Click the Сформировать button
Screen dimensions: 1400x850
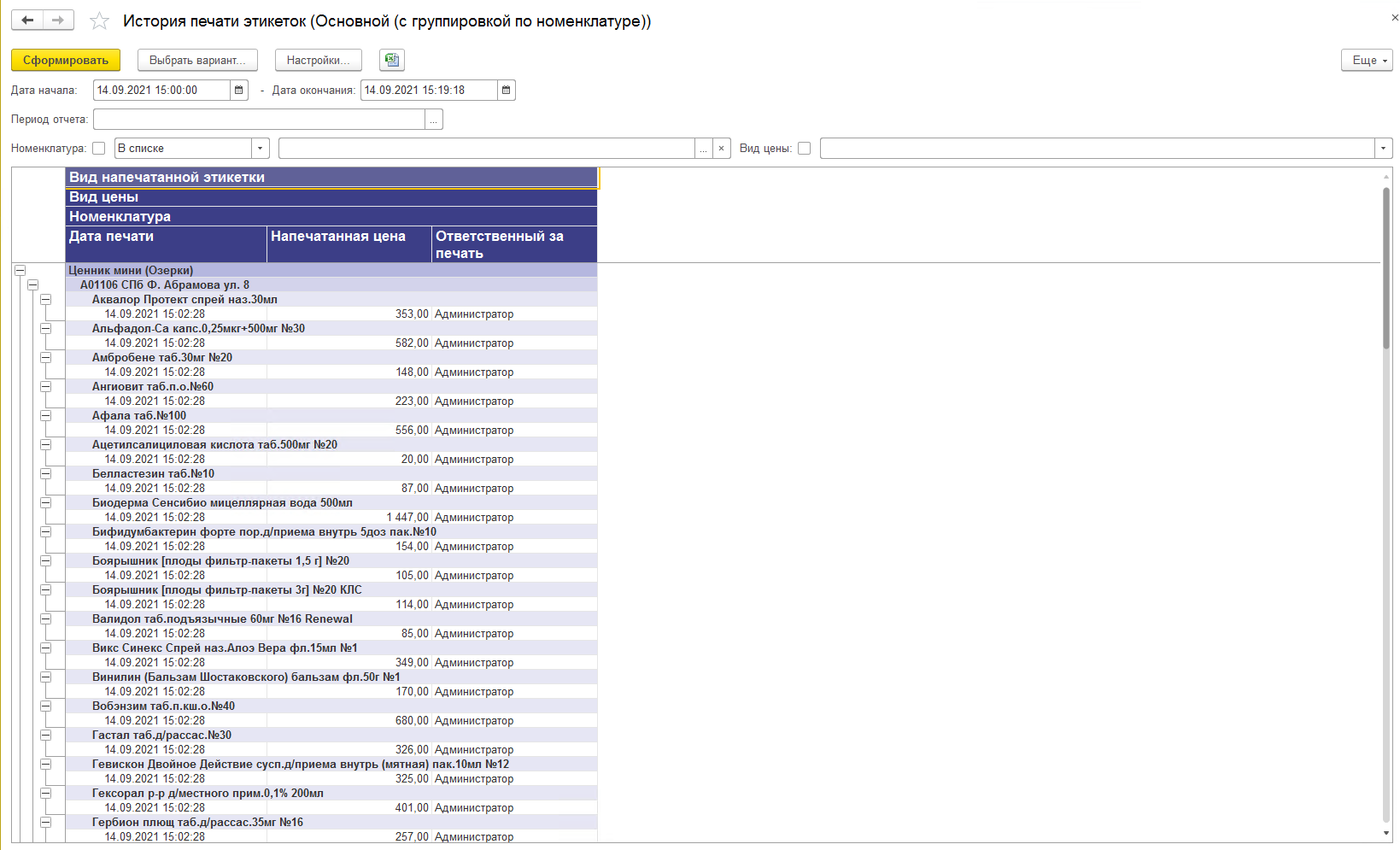point(66,60)
